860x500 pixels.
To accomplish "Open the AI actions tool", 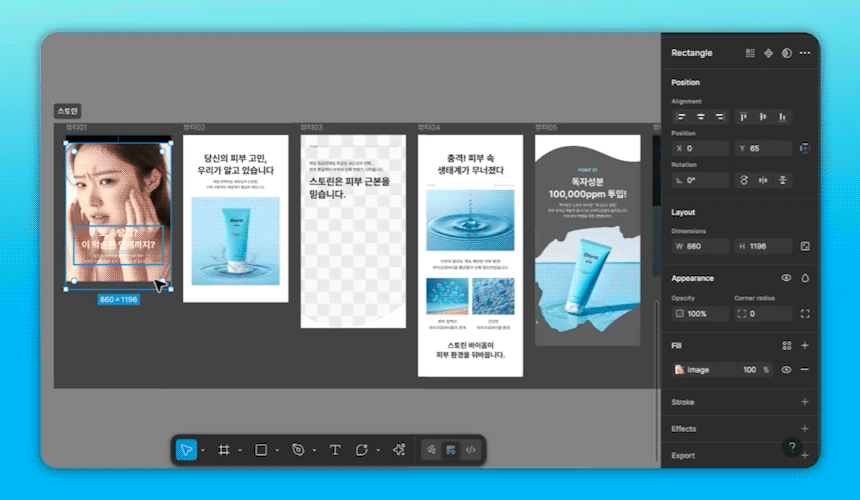I will tap(399, 450).
